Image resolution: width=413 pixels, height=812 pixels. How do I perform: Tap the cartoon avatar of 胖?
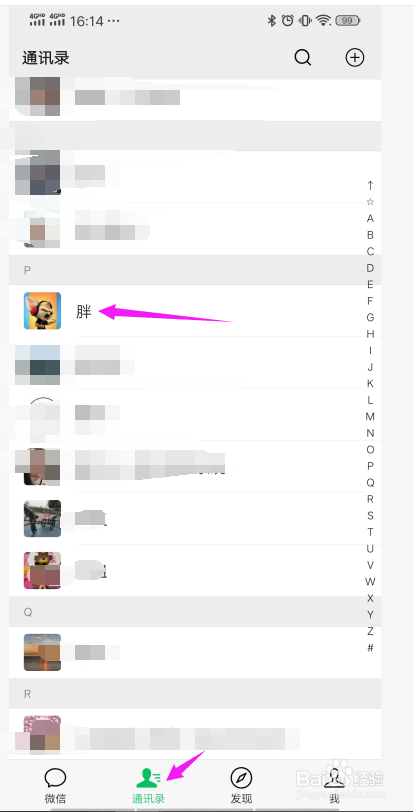[42, 311]
